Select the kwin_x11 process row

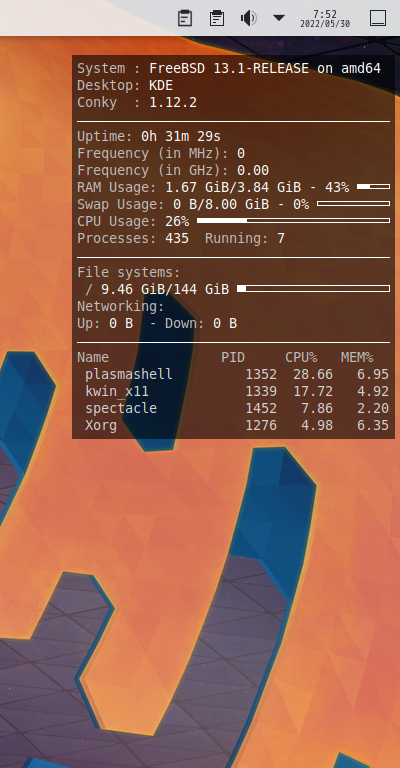click(233, 391)
